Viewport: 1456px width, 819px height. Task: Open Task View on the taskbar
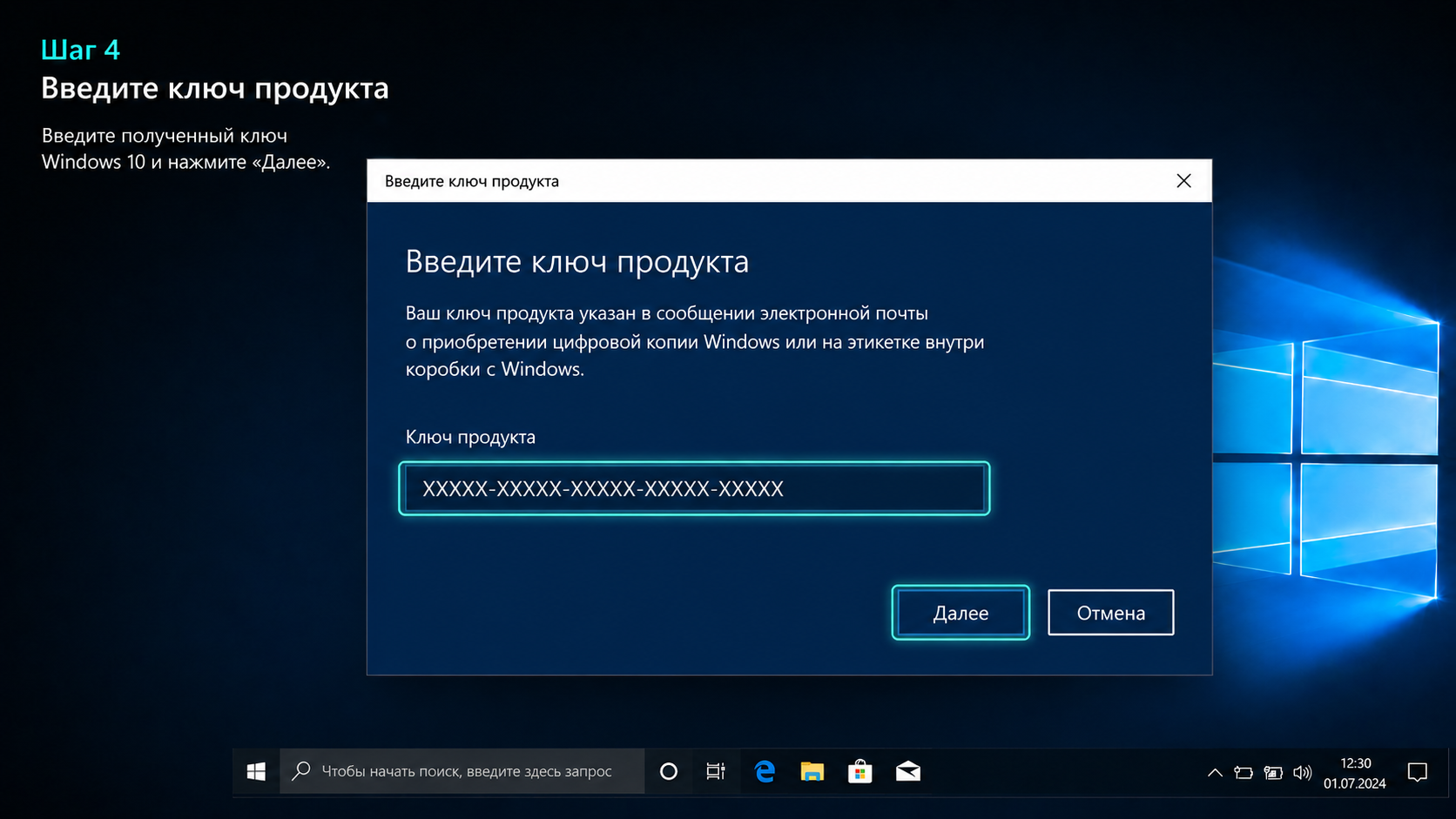[716, 771]
